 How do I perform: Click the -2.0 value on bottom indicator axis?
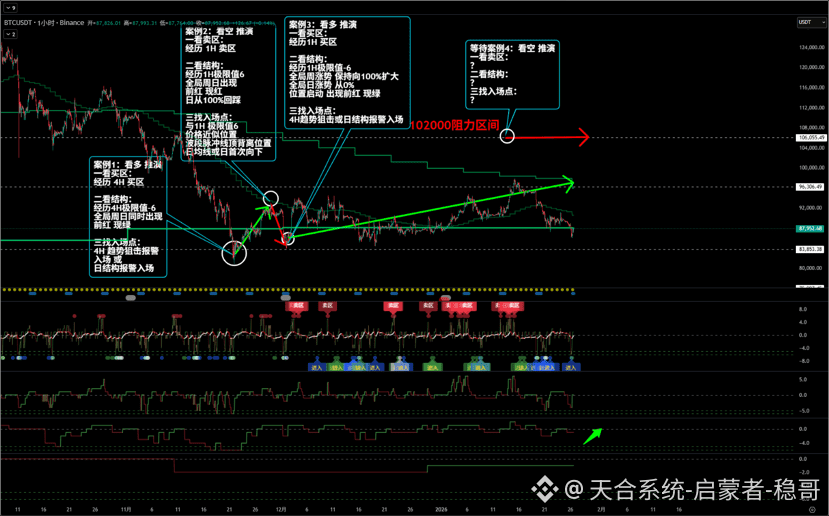coord(804,472)
